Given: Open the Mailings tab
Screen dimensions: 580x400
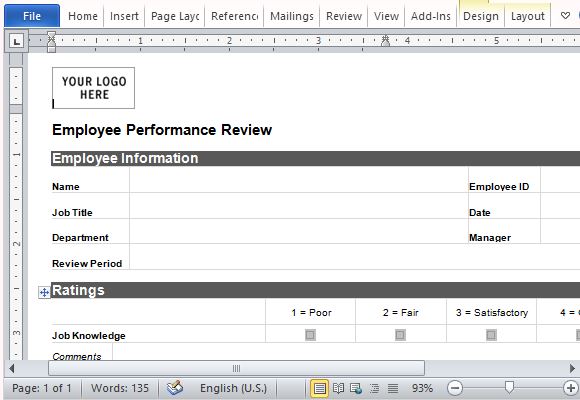Looking at the screenshot, I should (x=292, y=16).
